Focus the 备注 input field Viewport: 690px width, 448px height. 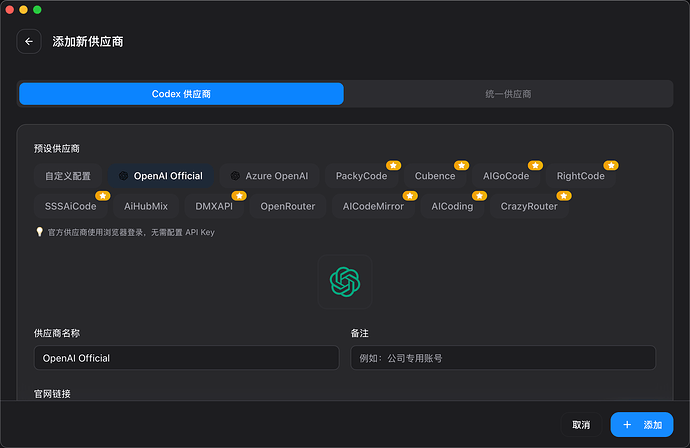(x=503, y=358)
